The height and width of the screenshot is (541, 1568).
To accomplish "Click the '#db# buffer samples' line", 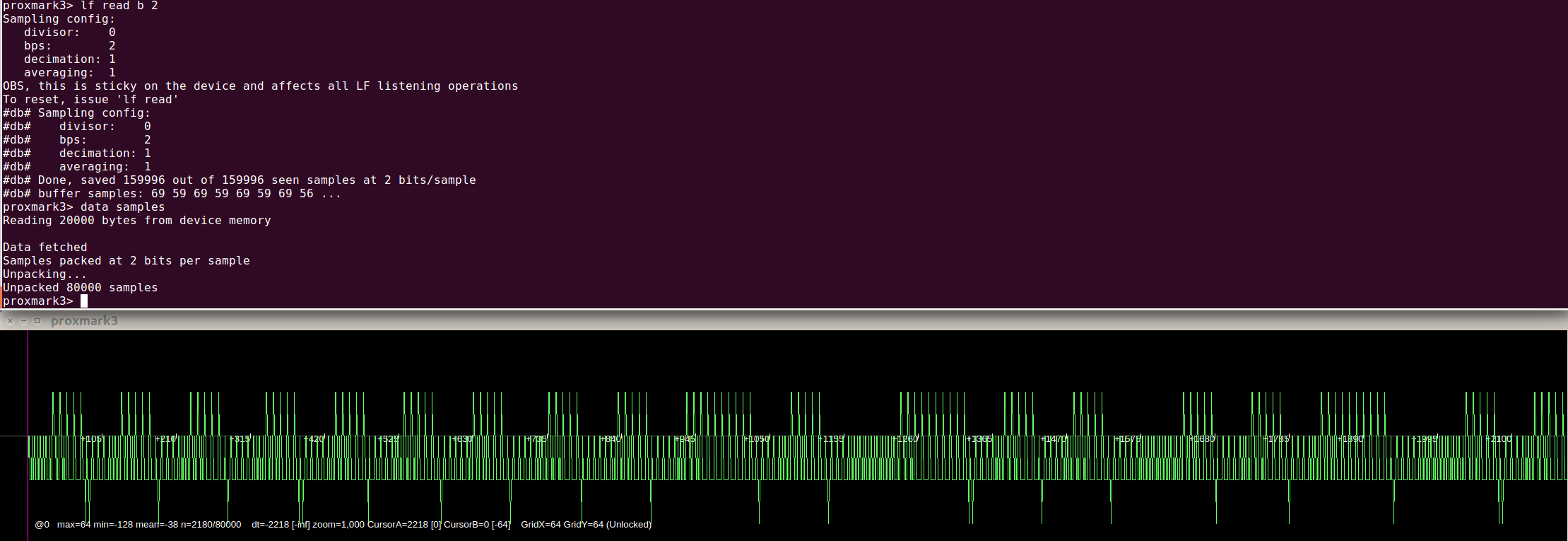I will coord(172,194).
